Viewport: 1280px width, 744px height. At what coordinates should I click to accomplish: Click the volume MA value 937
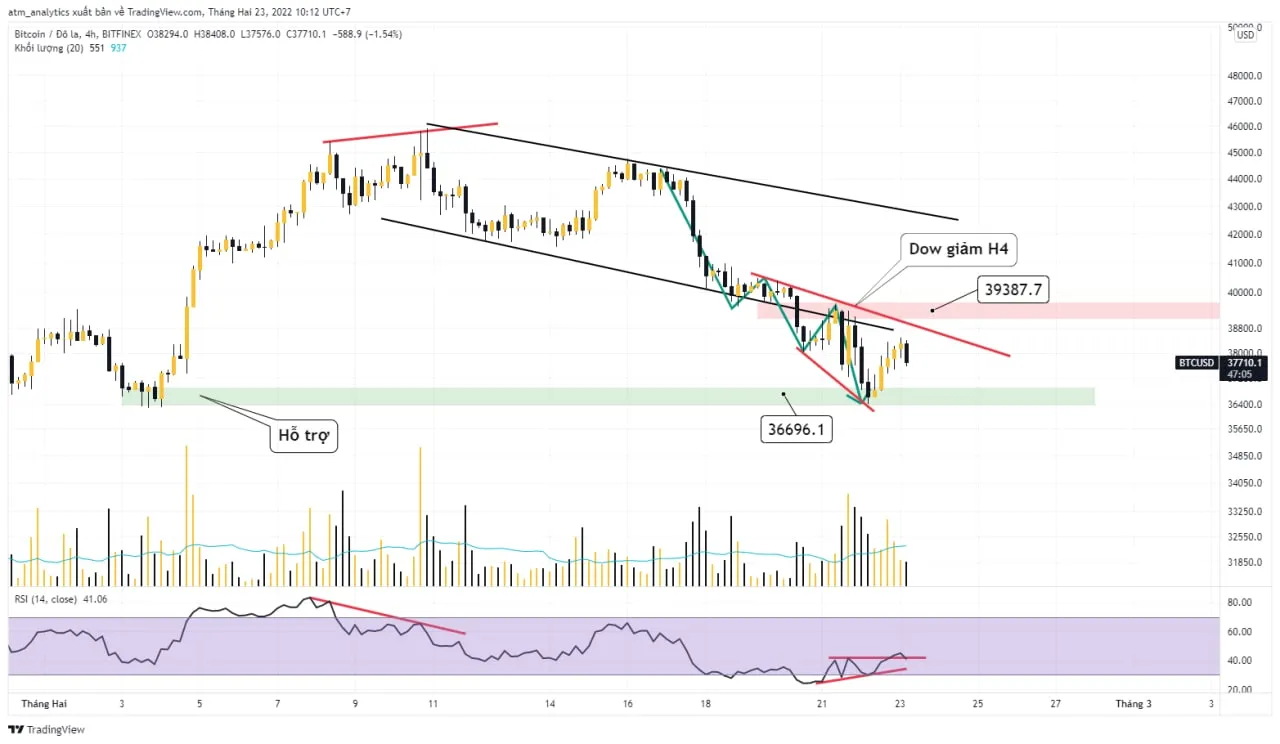tap(120, 47)
